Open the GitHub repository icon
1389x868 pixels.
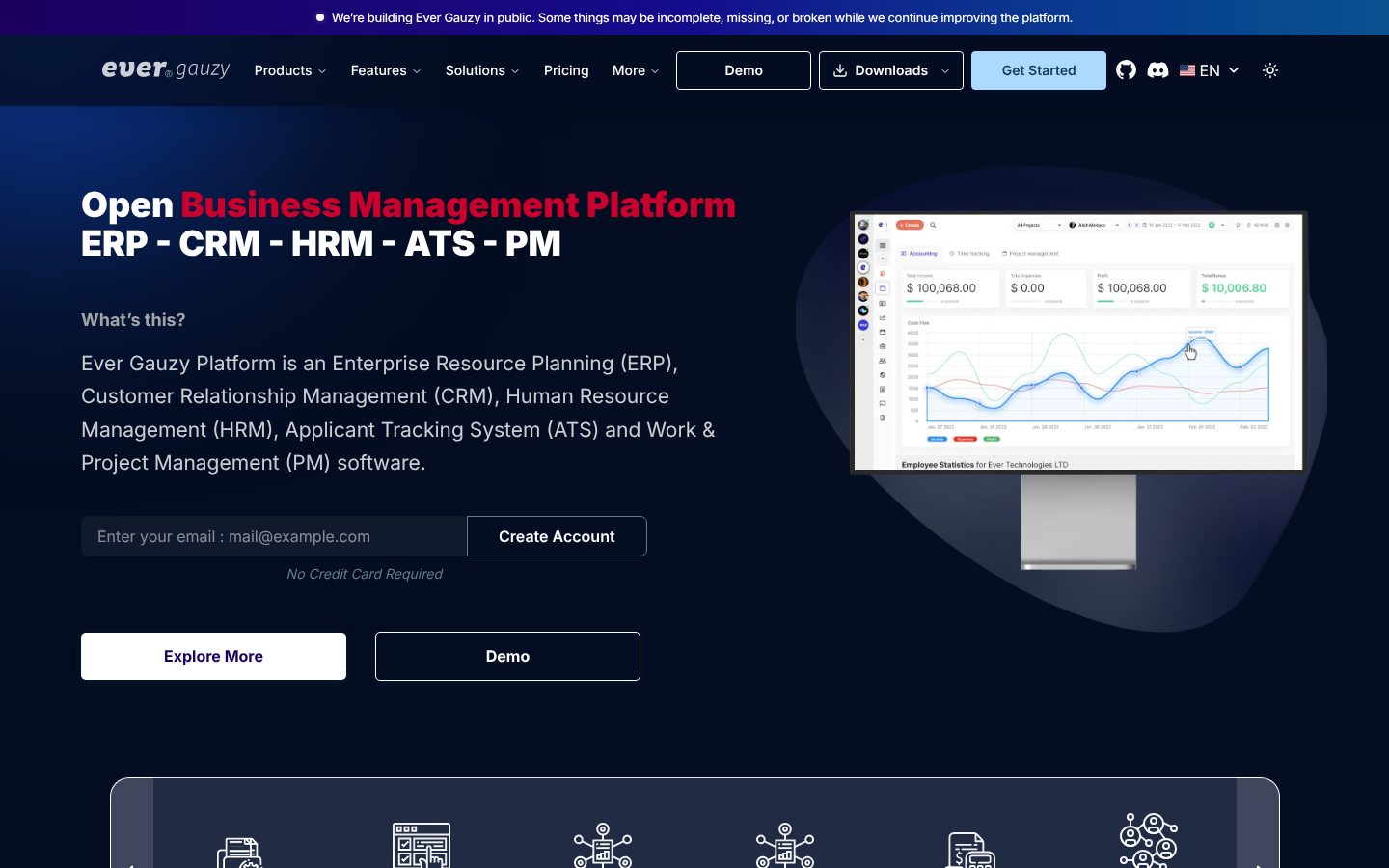point(1126,70)
